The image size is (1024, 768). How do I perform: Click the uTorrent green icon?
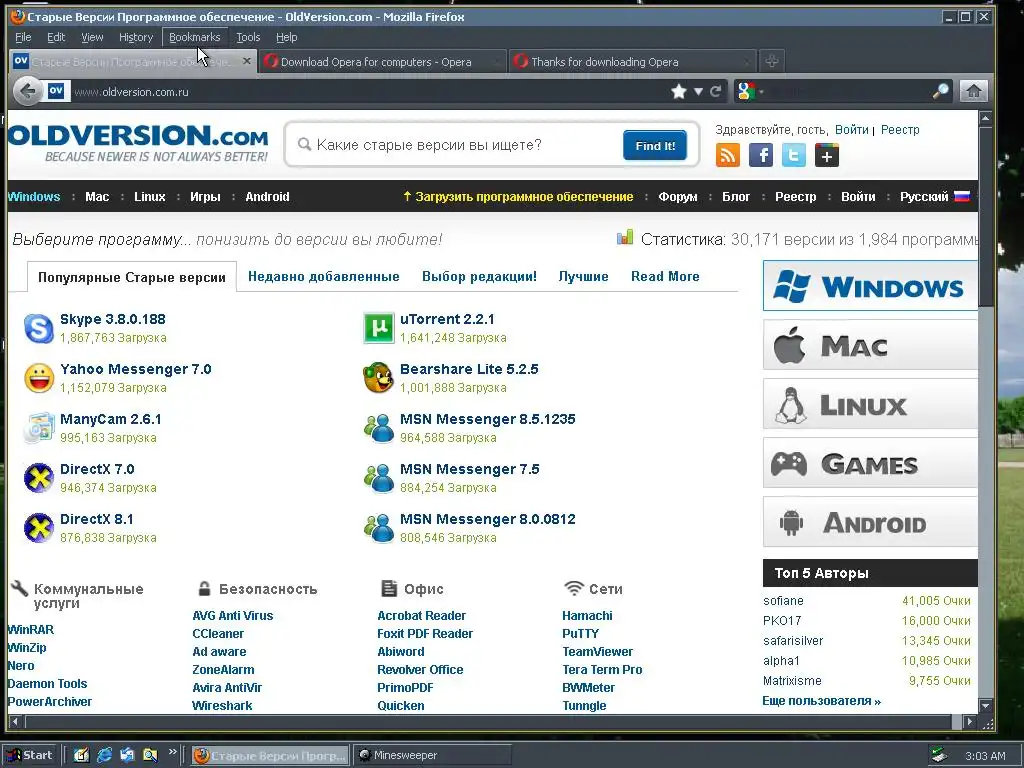(x=379, y=328)
